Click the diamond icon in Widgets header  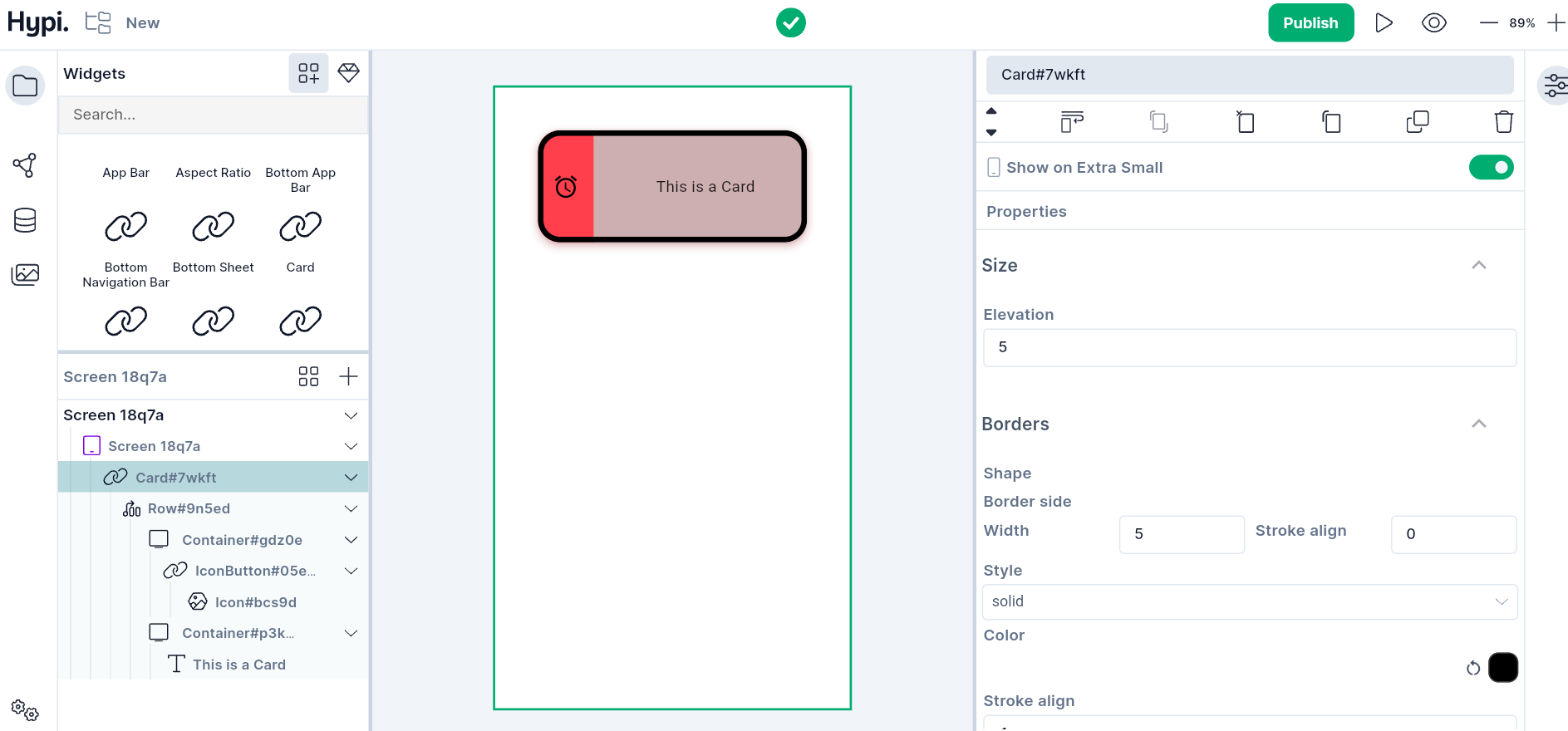pos(349,73)
